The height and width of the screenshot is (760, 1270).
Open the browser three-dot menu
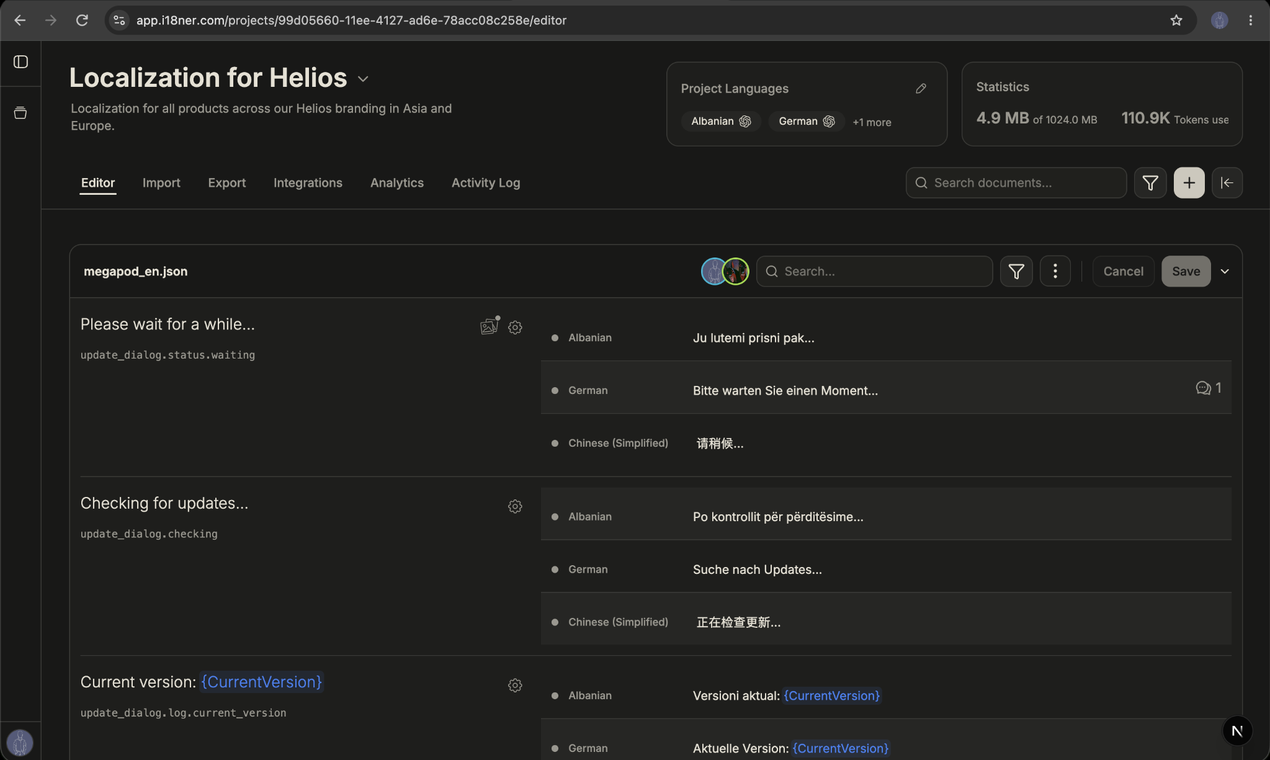[1250, 20]
